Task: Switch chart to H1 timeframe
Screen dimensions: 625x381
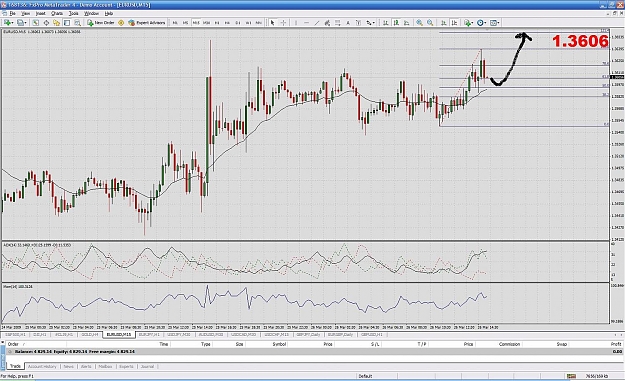Action: pyautogui.click(x=217, y=23)
